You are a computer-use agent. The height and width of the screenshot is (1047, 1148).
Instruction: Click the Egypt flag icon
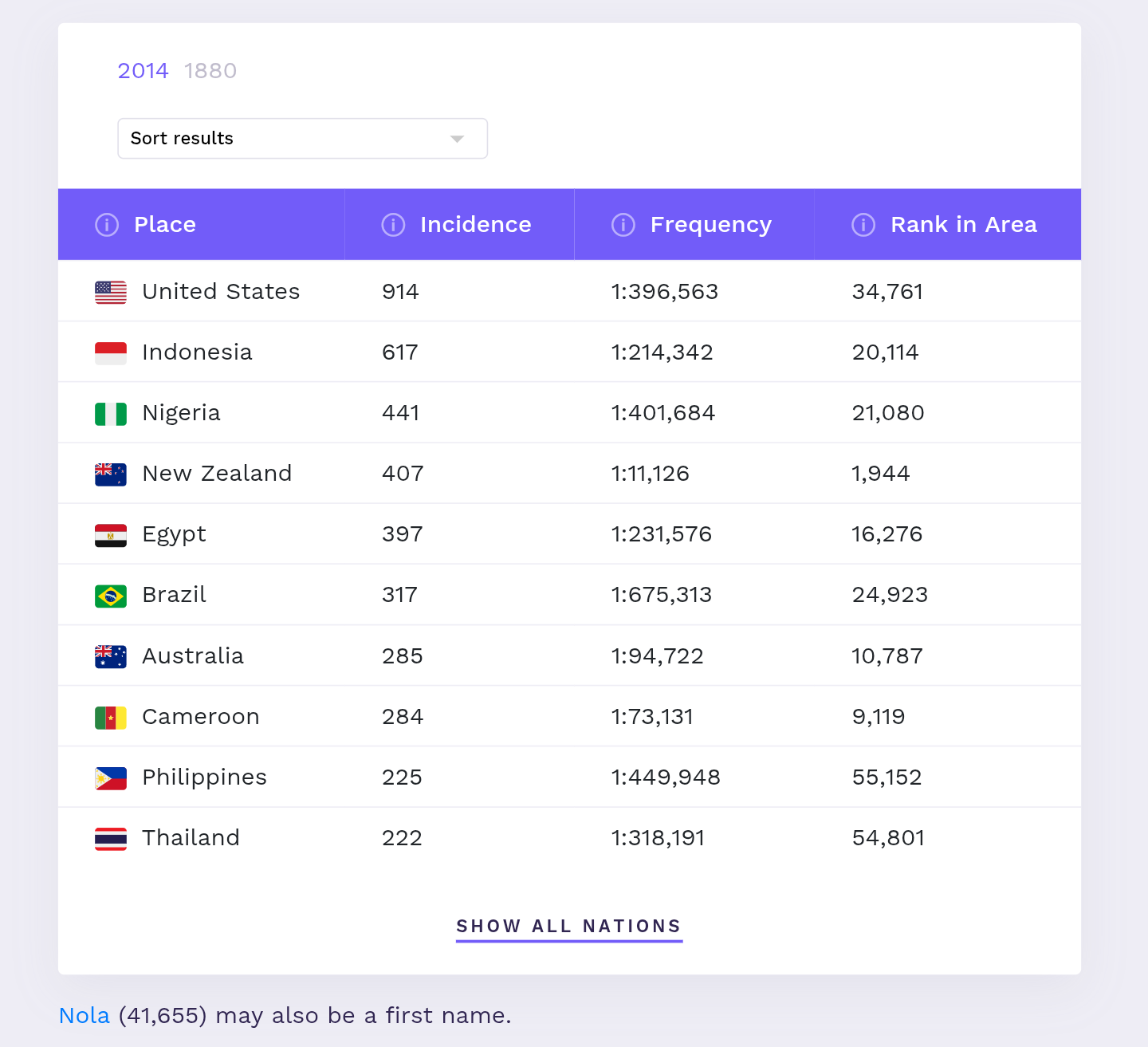(111, 535)
